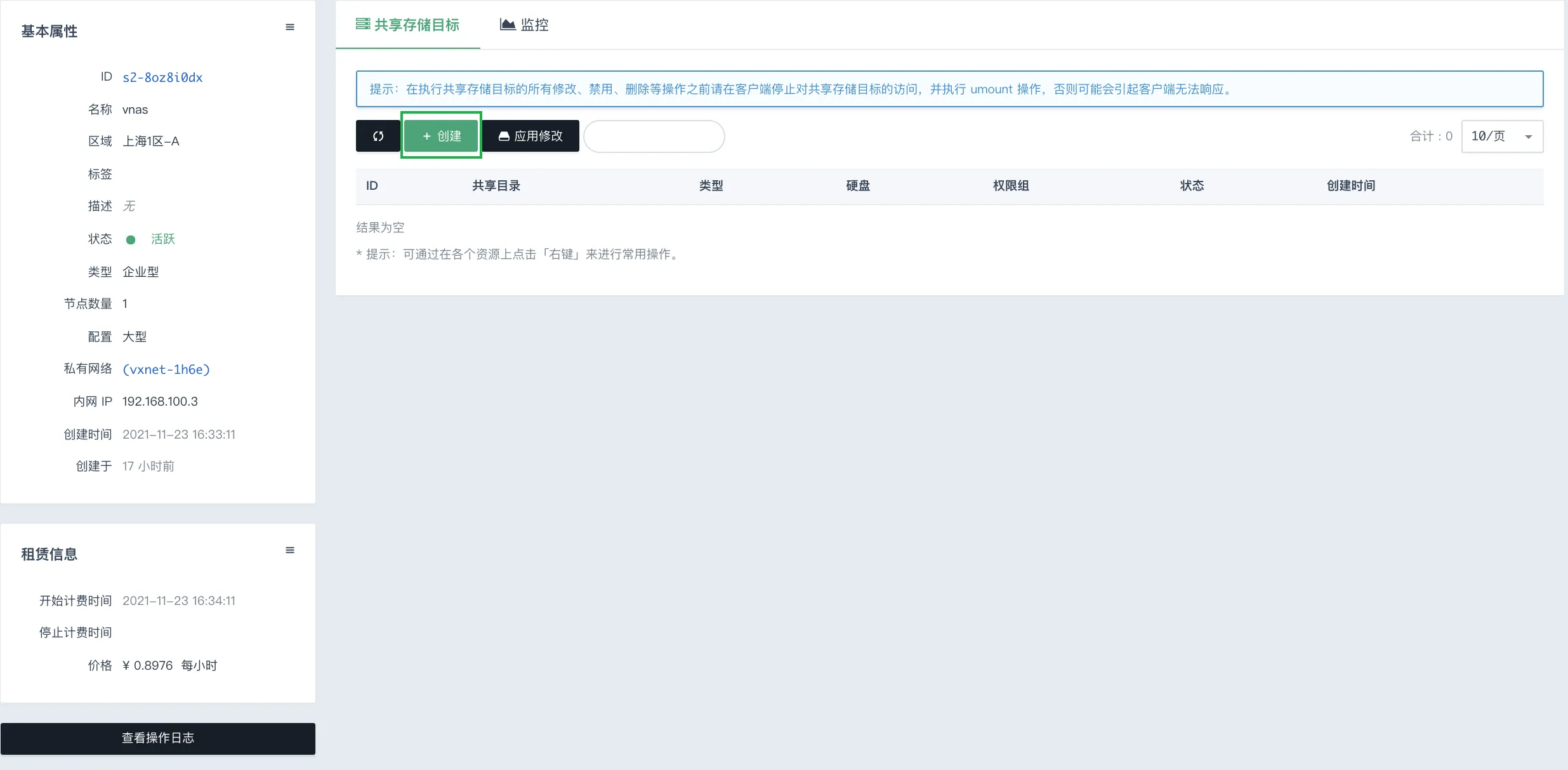Click the 创建时间 column header
Screen dimensions: 1568x770
1351,186
